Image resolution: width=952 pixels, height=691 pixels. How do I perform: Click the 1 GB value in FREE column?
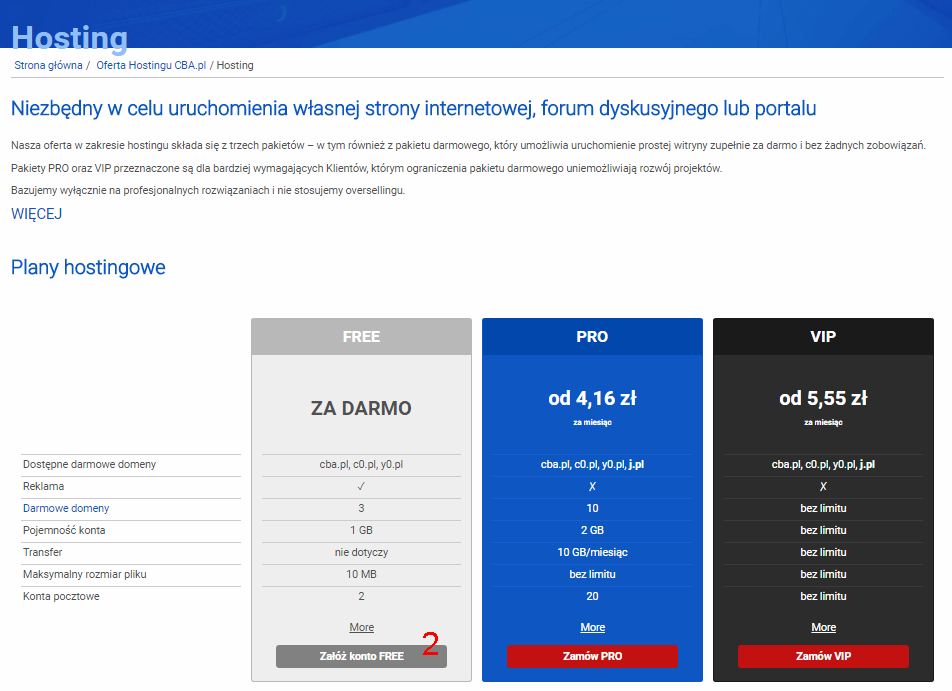(361, 530)
